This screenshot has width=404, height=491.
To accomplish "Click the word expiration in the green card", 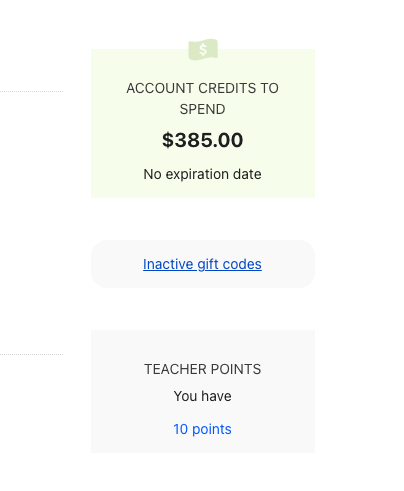I will [x=197, y=174].
